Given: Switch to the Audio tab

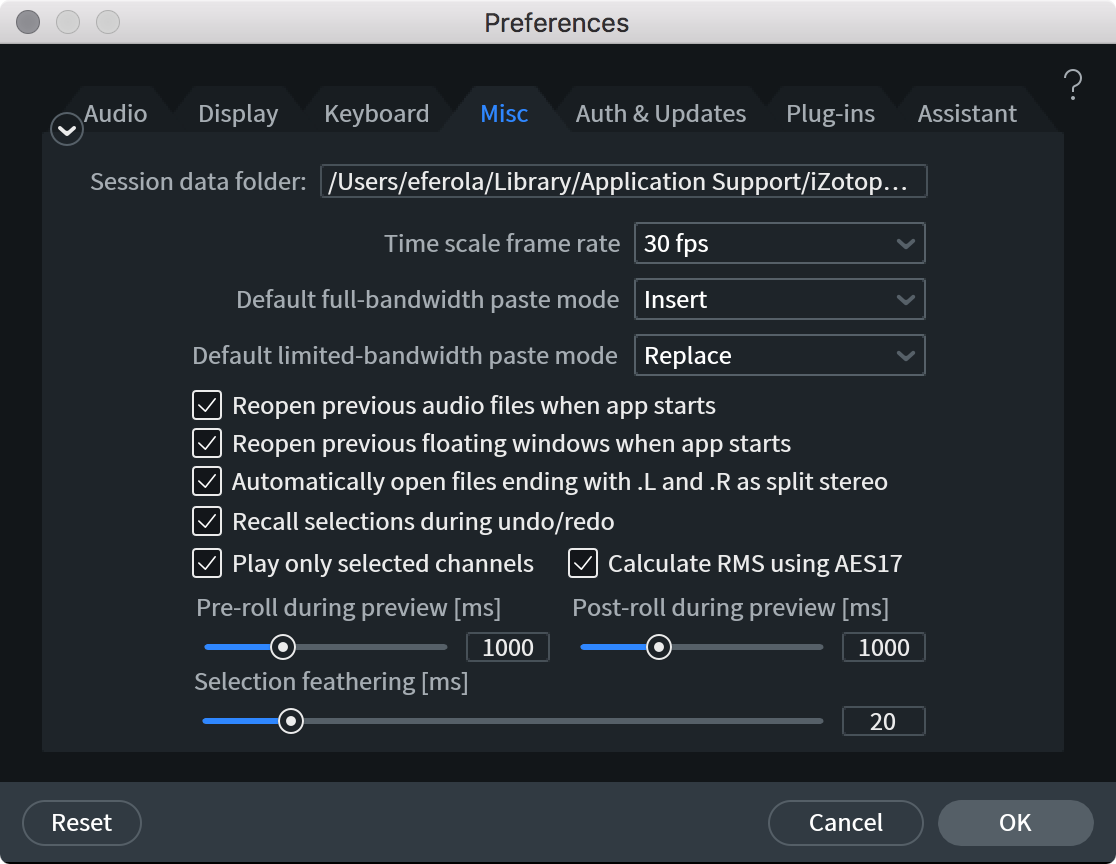Looking at the screenshot, I should (x=115, y=113).
